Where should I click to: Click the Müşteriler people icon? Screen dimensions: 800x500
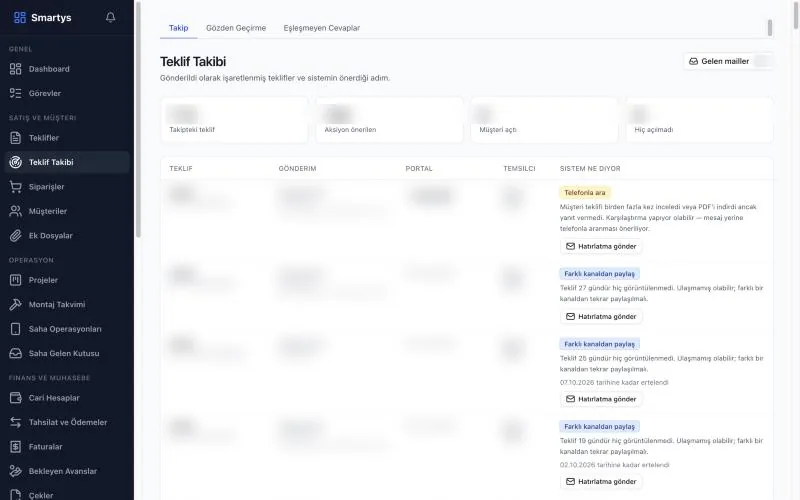pyautogui.click(x=15, y=211)
